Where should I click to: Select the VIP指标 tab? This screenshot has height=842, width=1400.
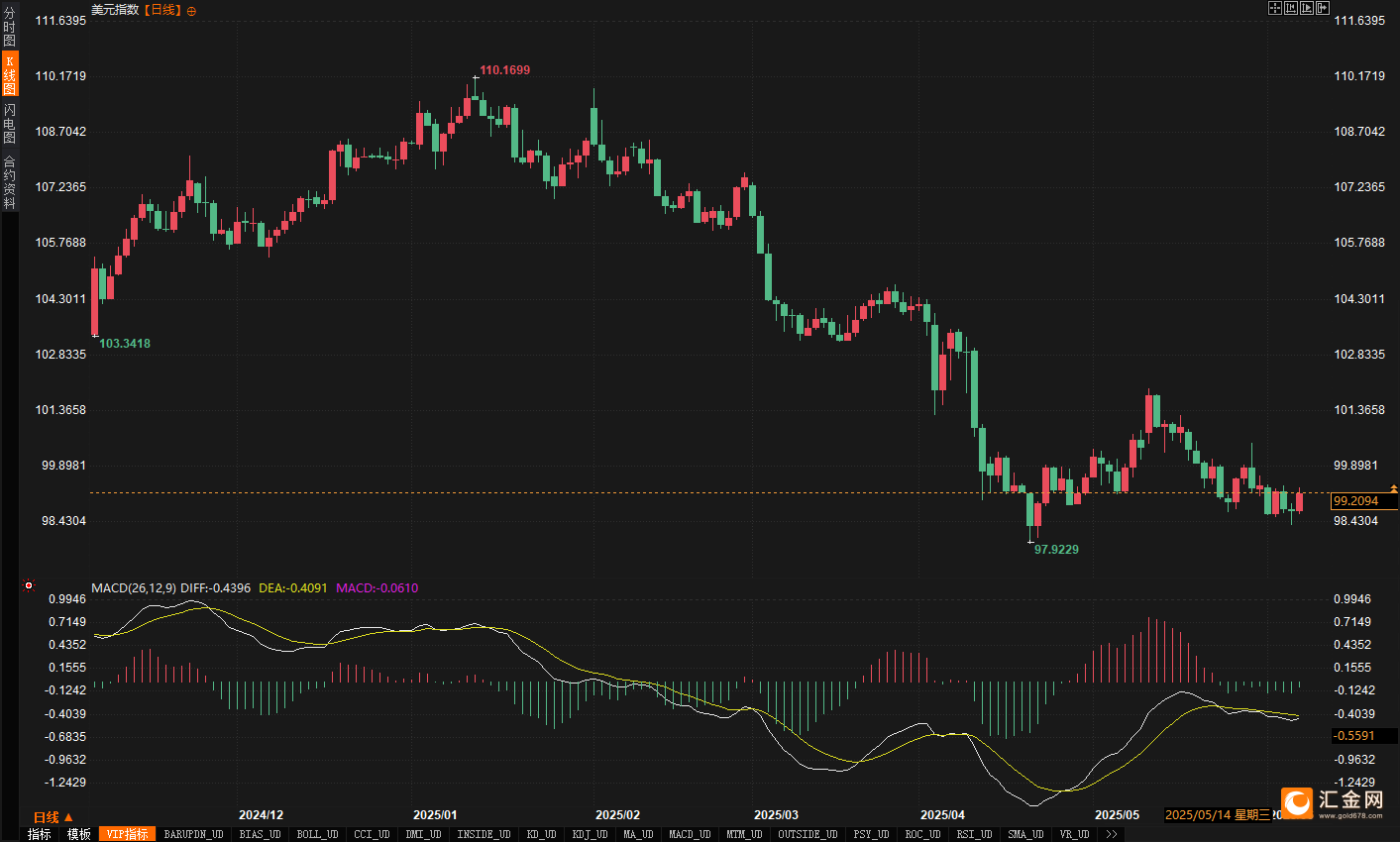pos(128,834)
